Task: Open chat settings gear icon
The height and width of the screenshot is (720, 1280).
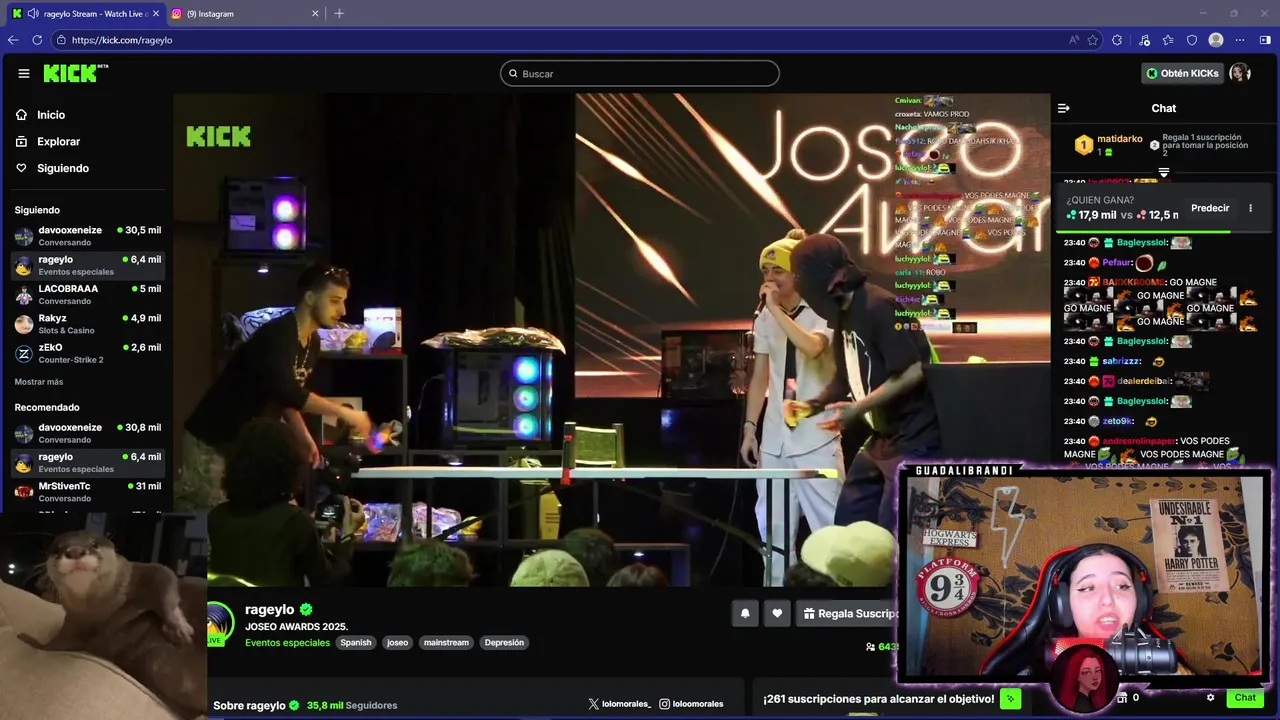Action: (1210, 698)
